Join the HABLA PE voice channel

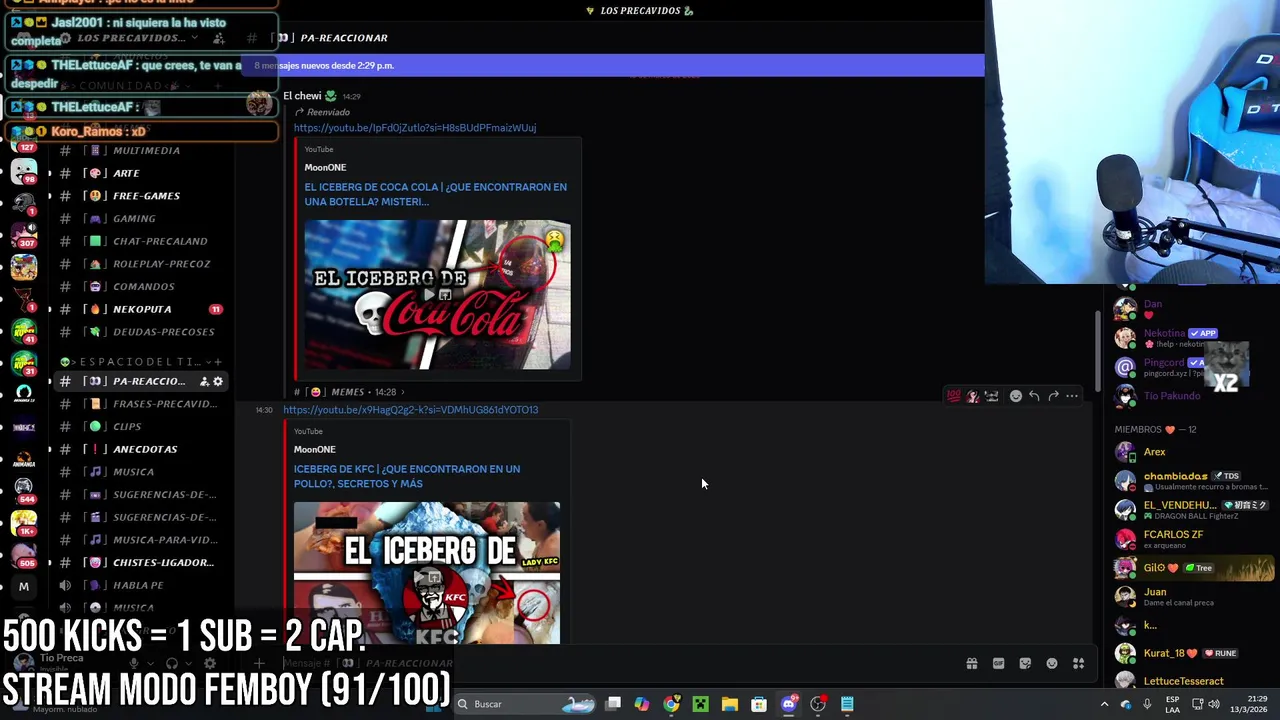[140, 585]
